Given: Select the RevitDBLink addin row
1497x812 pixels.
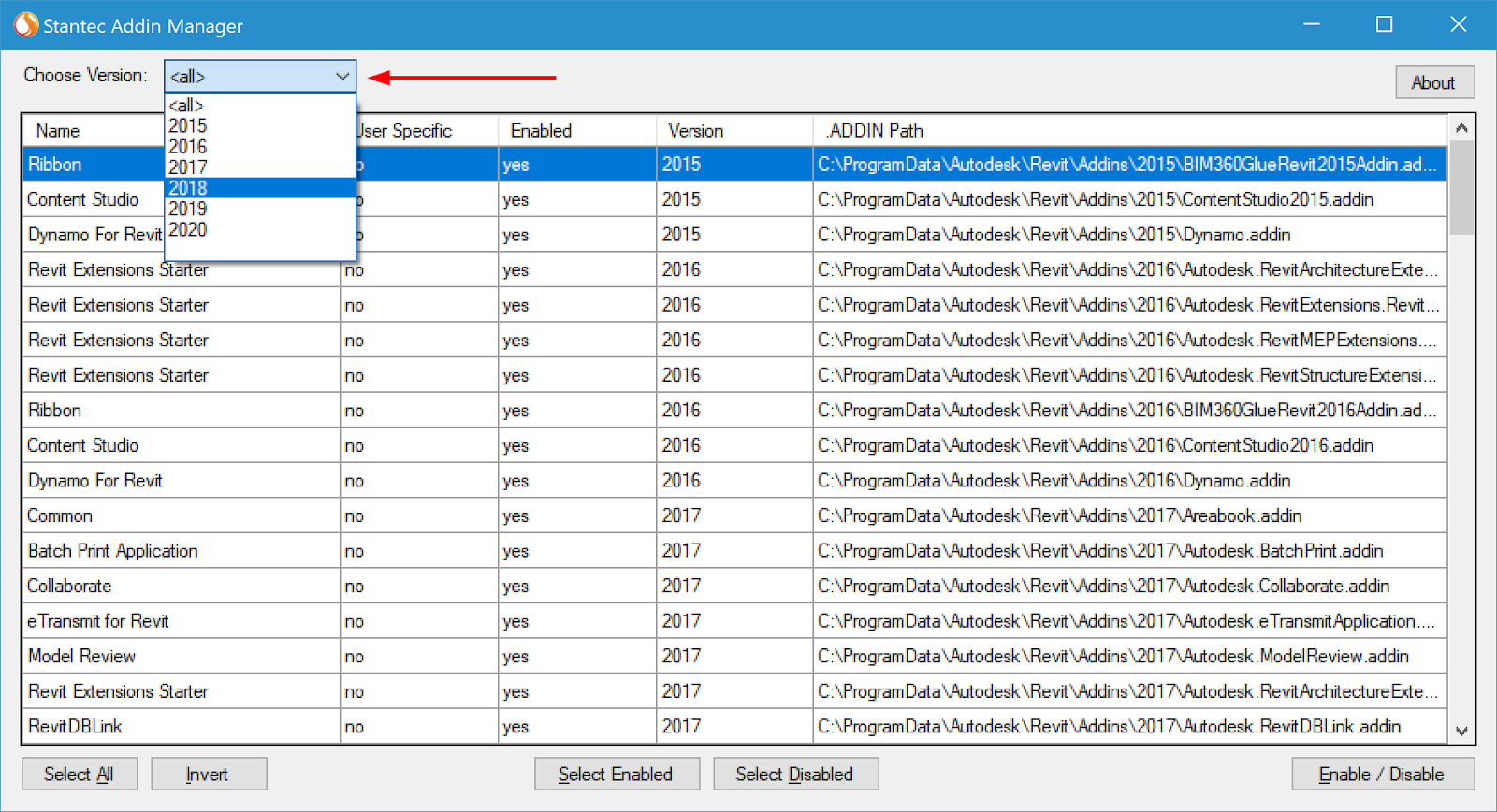Looking at the screenshot, I should tap(734, 727).
